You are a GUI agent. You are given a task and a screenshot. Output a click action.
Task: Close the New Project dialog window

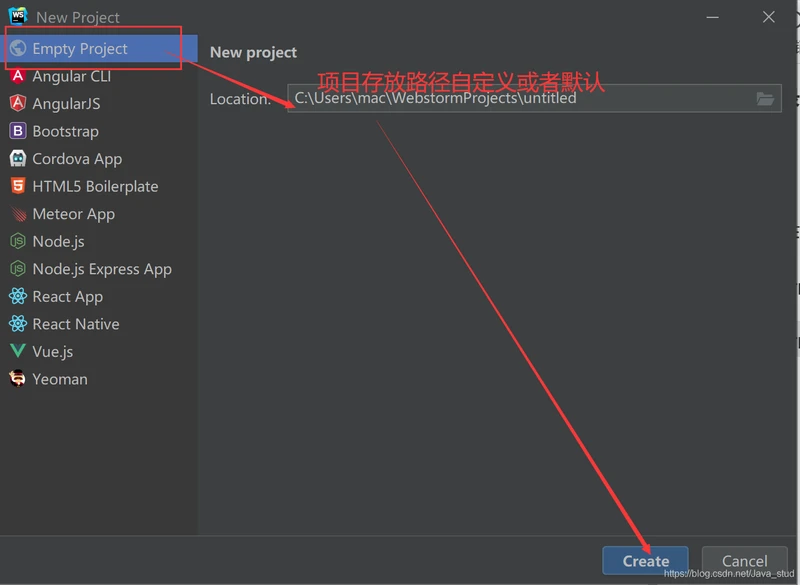(768, 17)
